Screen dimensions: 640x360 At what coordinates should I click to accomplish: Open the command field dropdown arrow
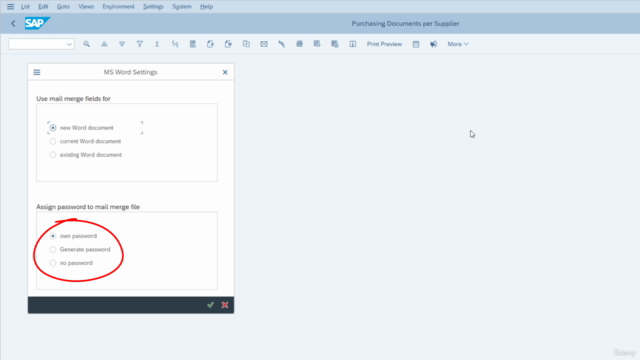[69, 44]
